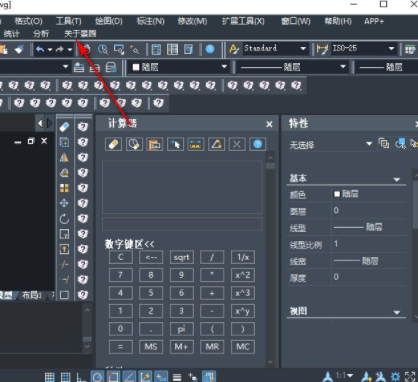
Task: Open the ISO-25 dimension style dropdown
Action: (391, 49)
